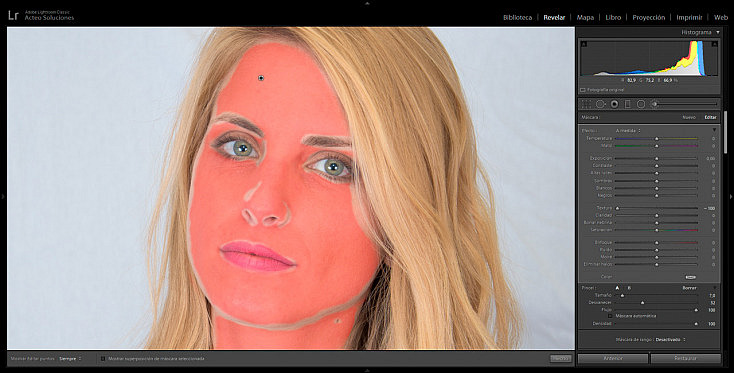Switch to the Biblioteca module
734x373 pixels.
click(x=517, y=17)
